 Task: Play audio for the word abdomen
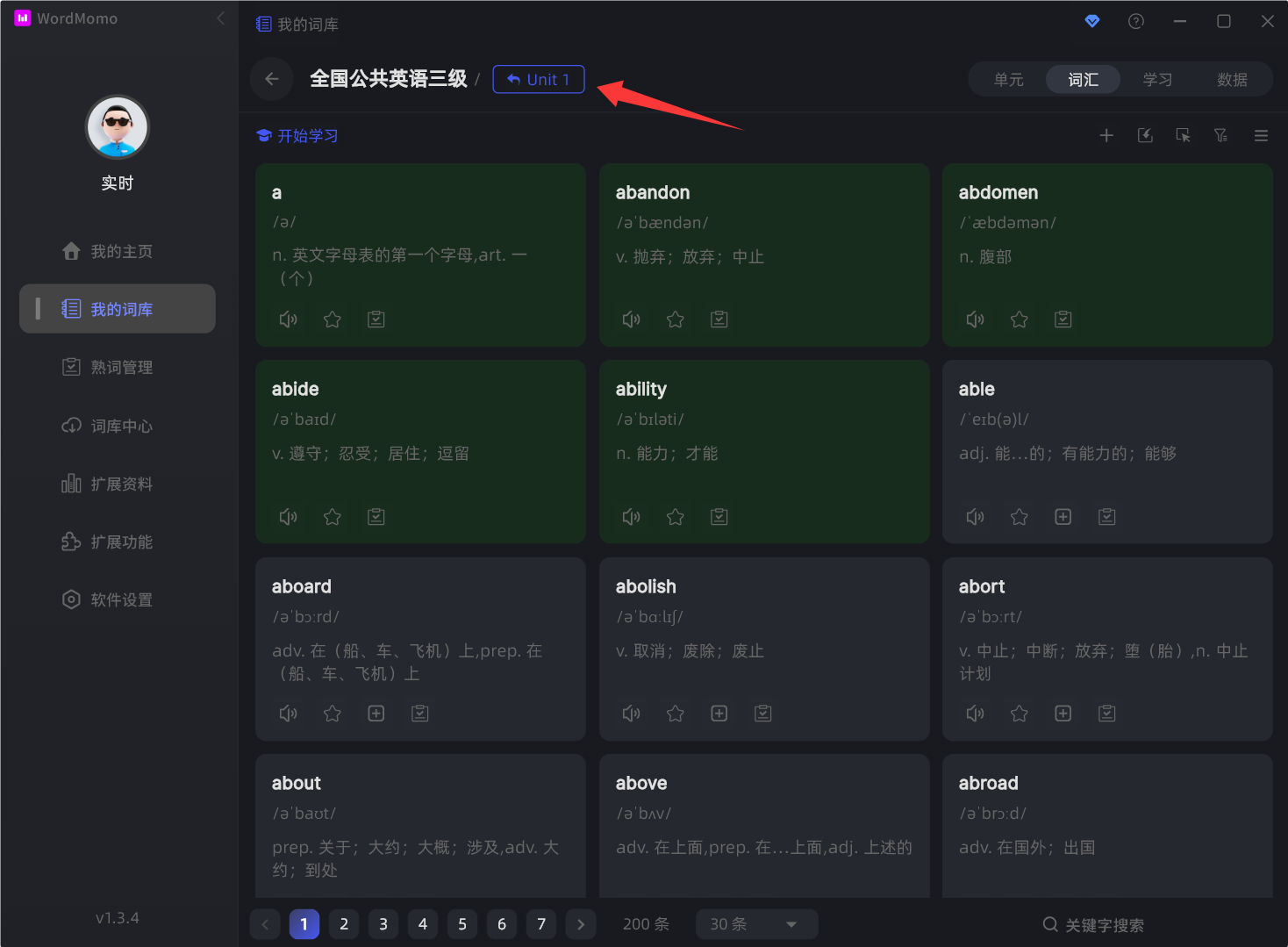tap(975, 319)
